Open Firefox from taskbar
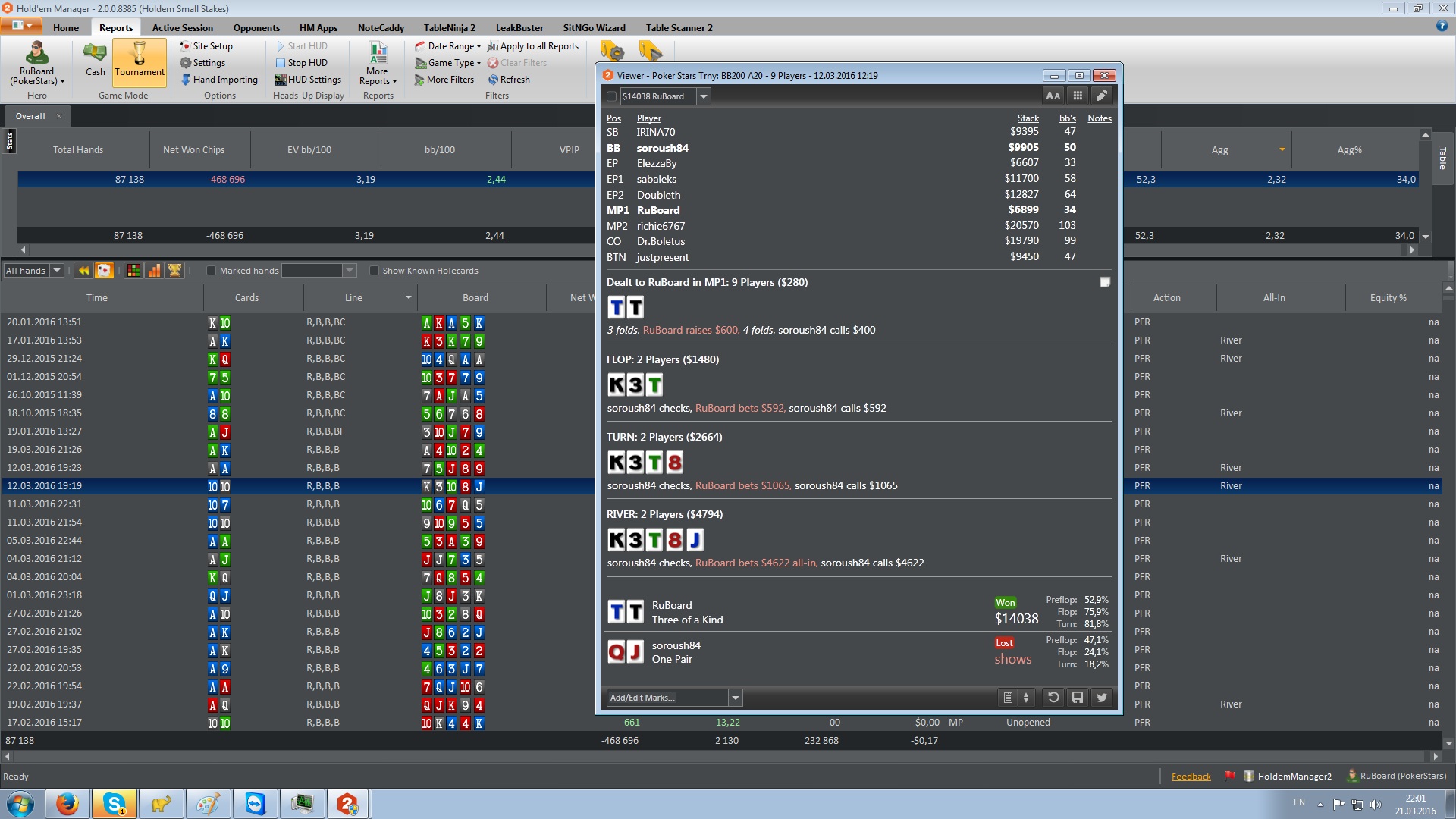Image resolution: width=1456 pixels, height=819 pixels. (x=67, y=804)
